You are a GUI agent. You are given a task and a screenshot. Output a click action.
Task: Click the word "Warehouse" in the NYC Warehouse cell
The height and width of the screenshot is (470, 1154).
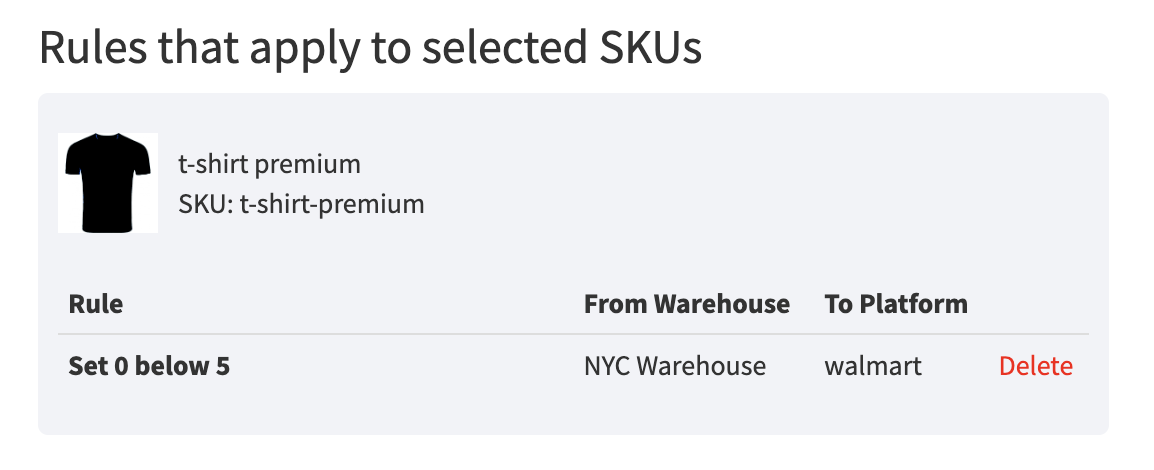coord(701,366)
